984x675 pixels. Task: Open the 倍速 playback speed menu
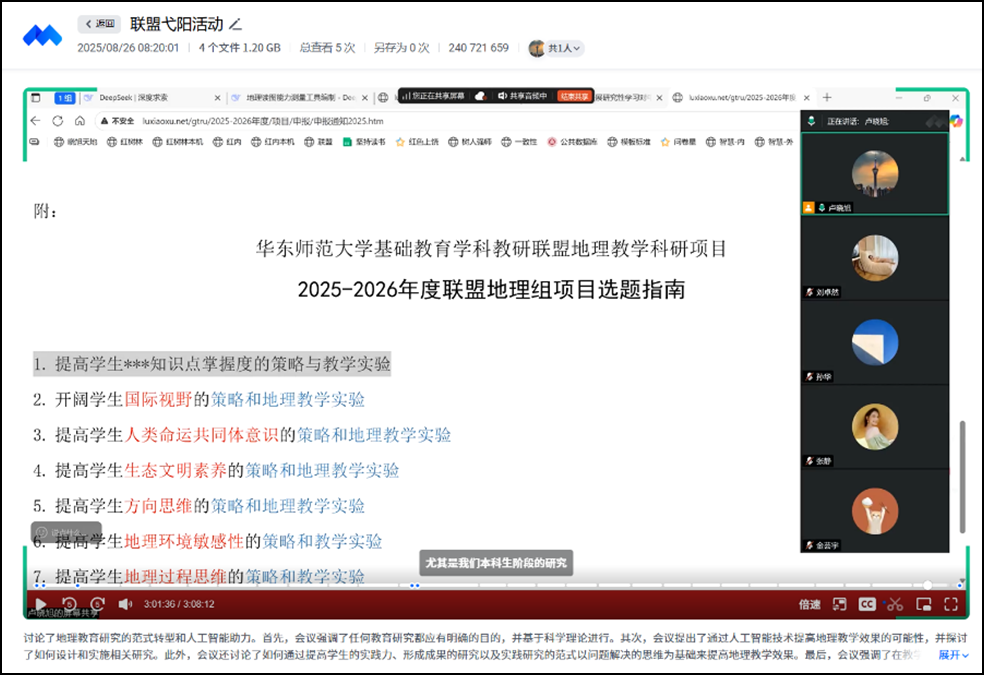809,604
